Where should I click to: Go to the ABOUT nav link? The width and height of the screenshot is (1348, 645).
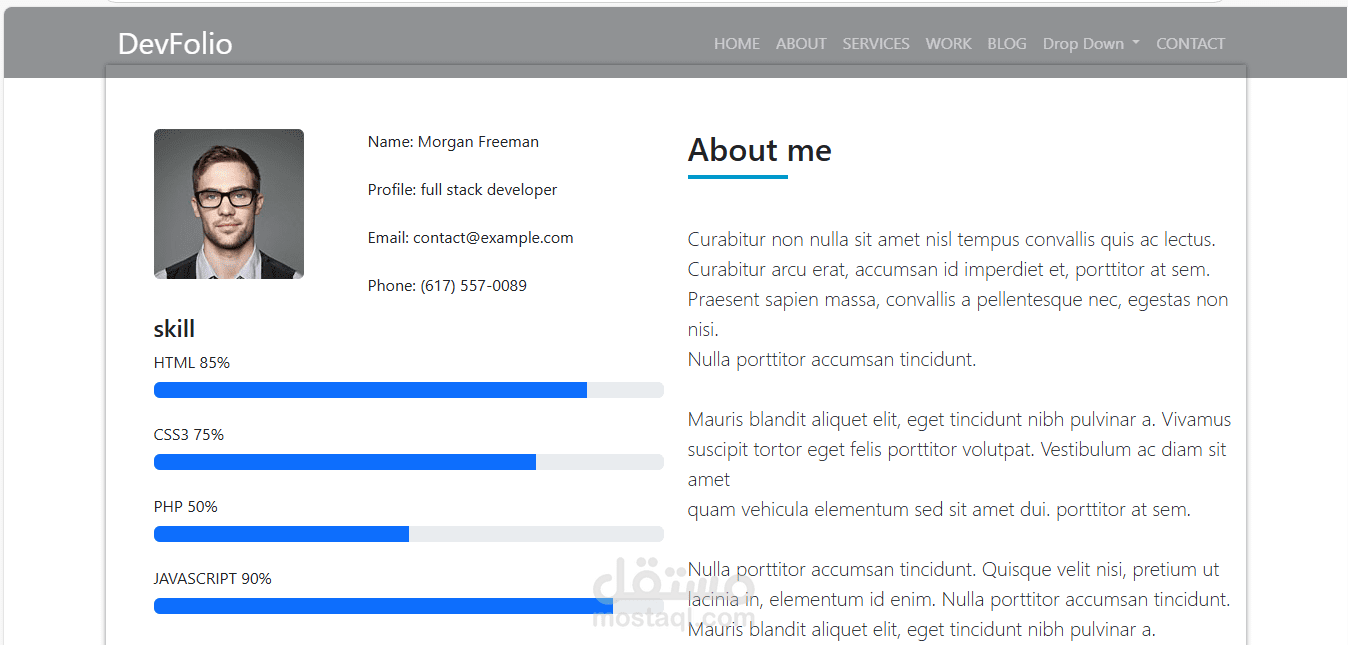click(x=801, y=44)
